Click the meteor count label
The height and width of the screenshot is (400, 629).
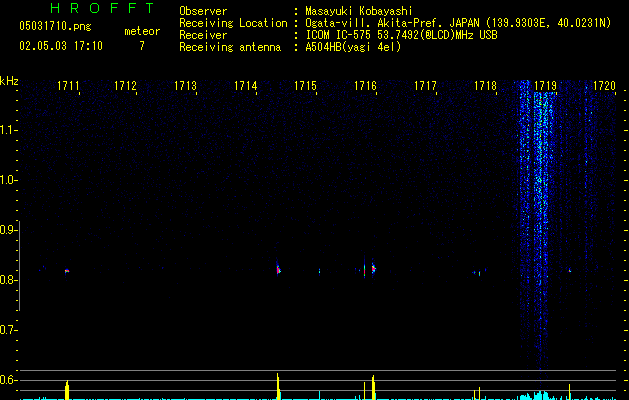142,31
